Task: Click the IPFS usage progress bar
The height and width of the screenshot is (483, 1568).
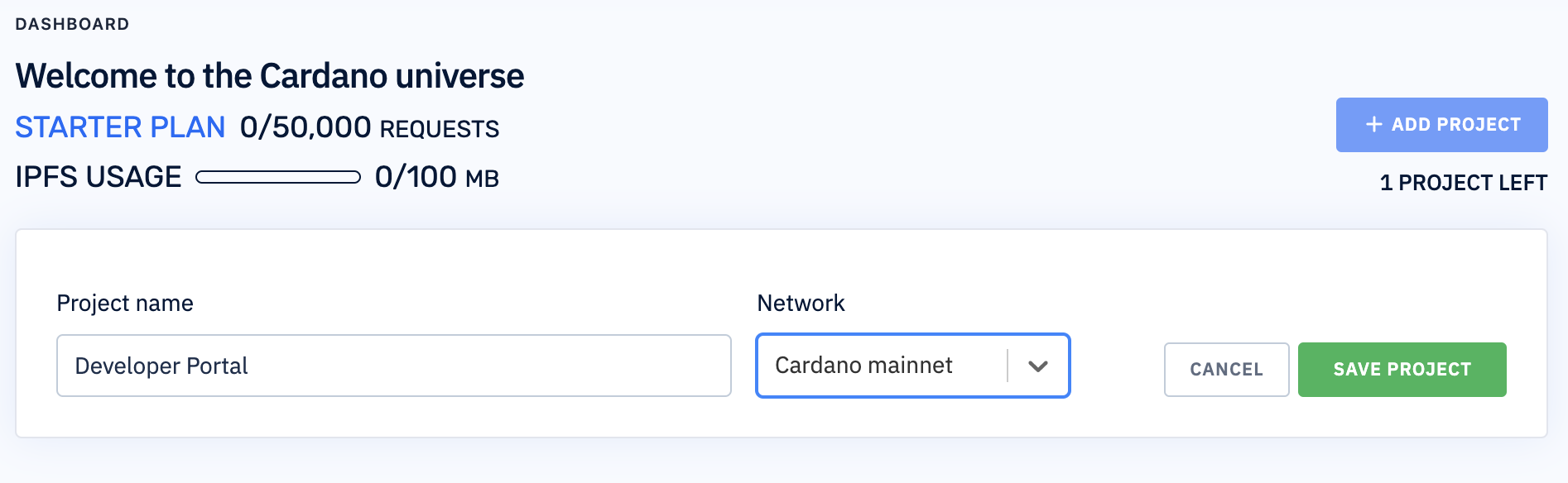Action: [278, 177]
